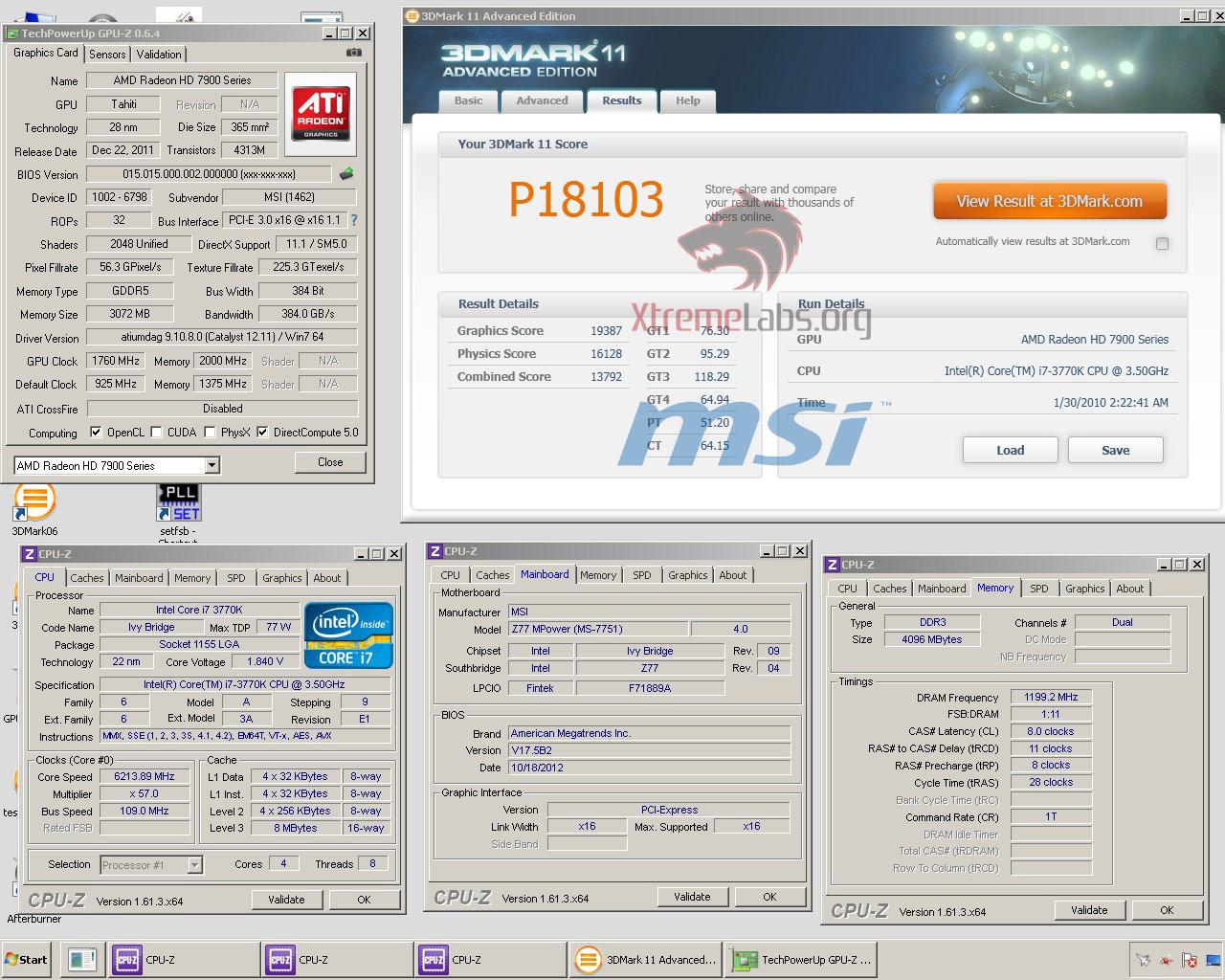Screen dimensions: 1225x980
Task: Click the Intel Core i7 logo in CPU-Z
Action: [x=347, y=635]
